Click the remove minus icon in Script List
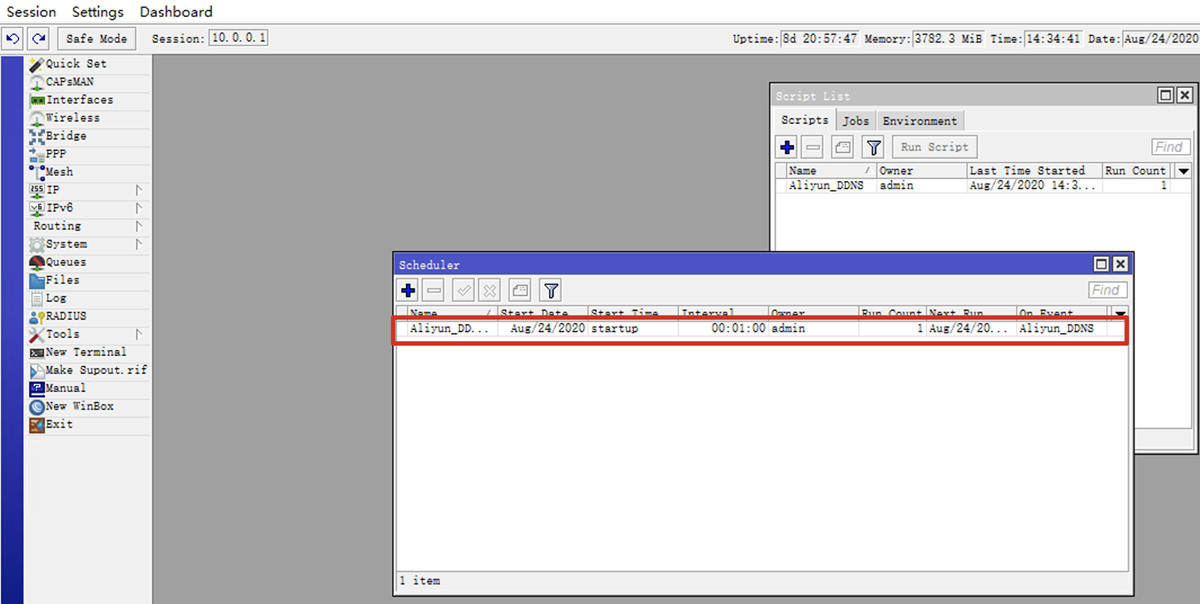This screenshot has width=1200, height=604. pyautogui.click(x=813, y=147)
